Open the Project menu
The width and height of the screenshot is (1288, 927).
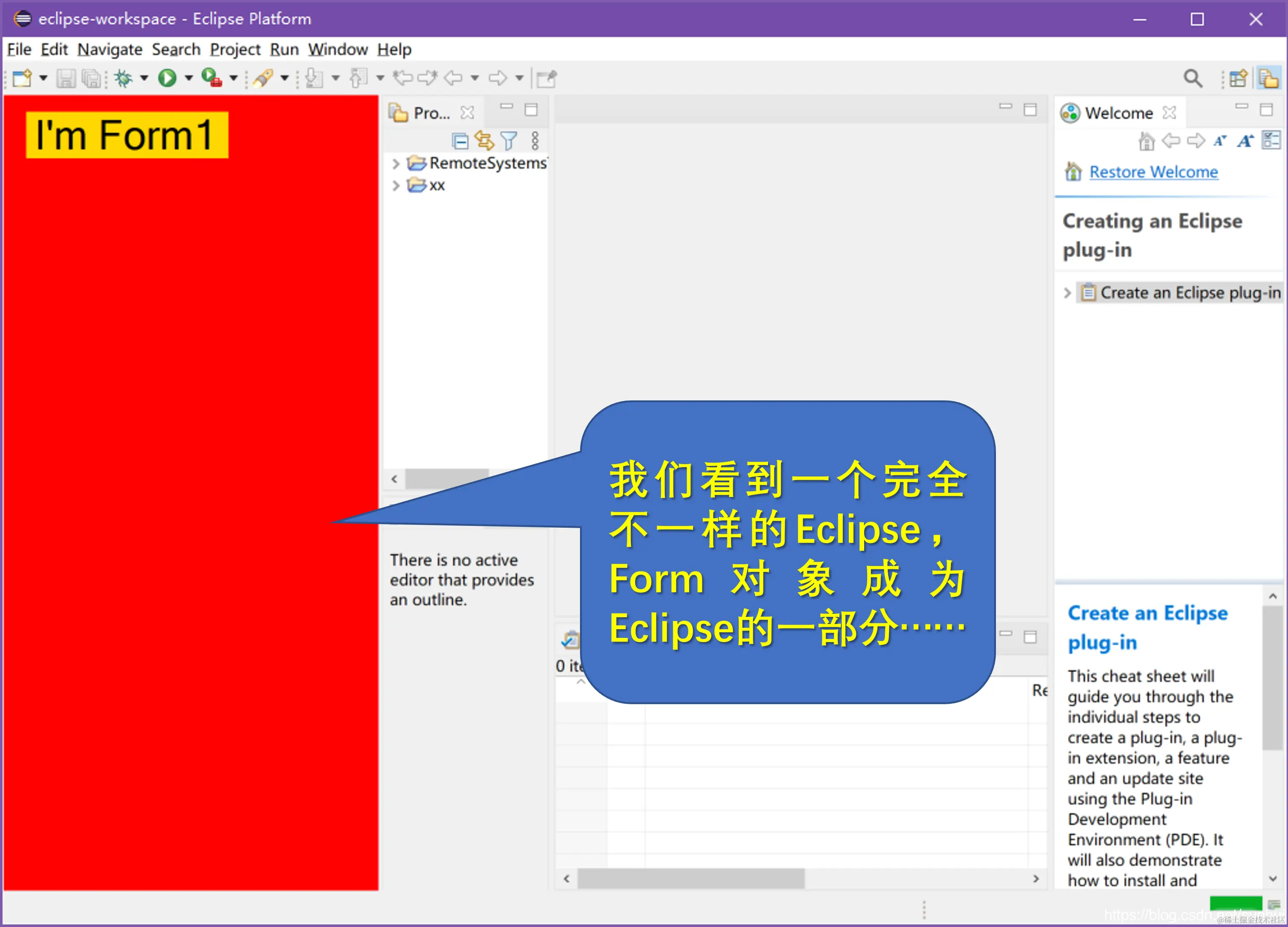pyautogui.click(x=235, y=49)
